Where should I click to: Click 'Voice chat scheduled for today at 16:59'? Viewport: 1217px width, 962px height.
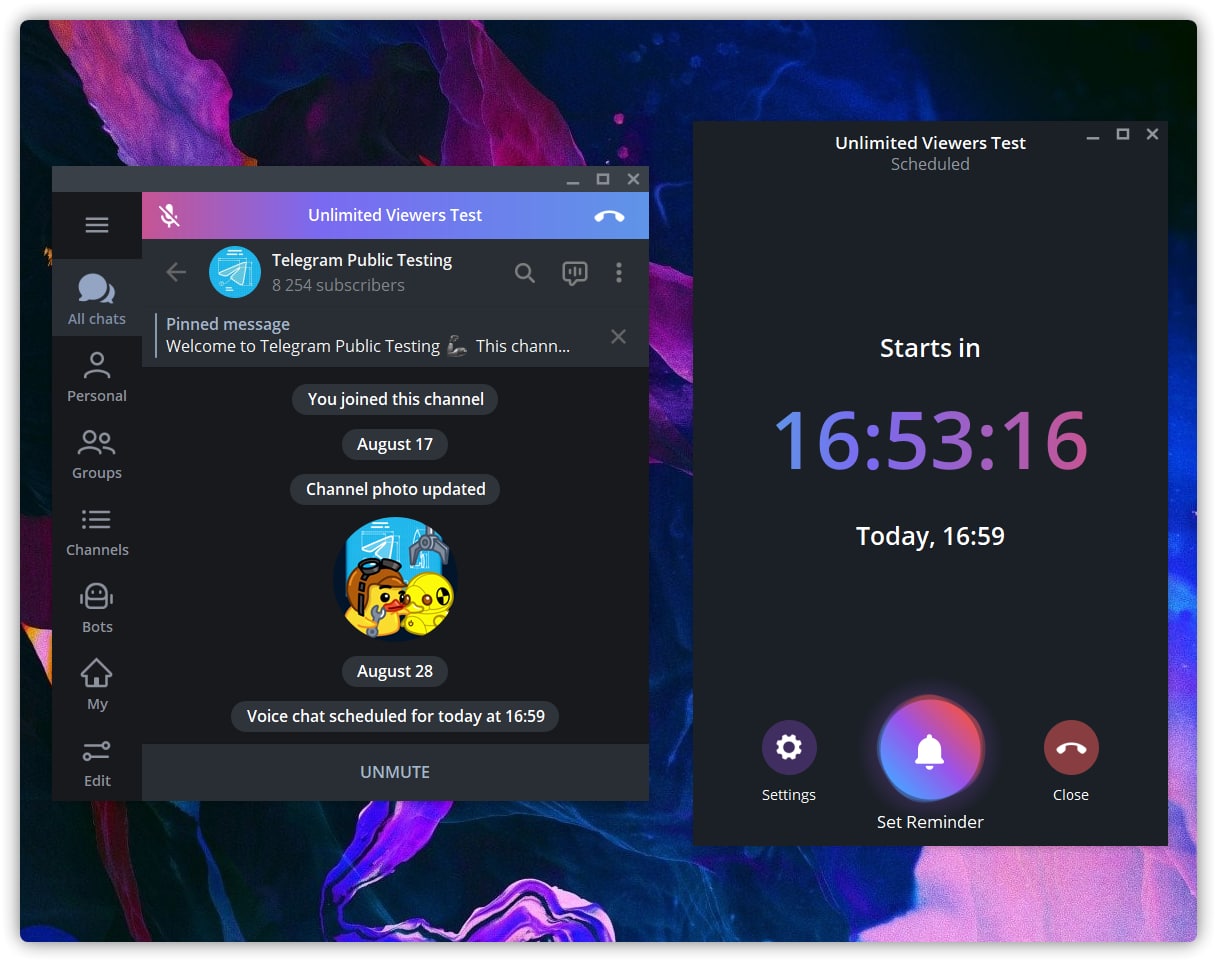pos(395,716)
